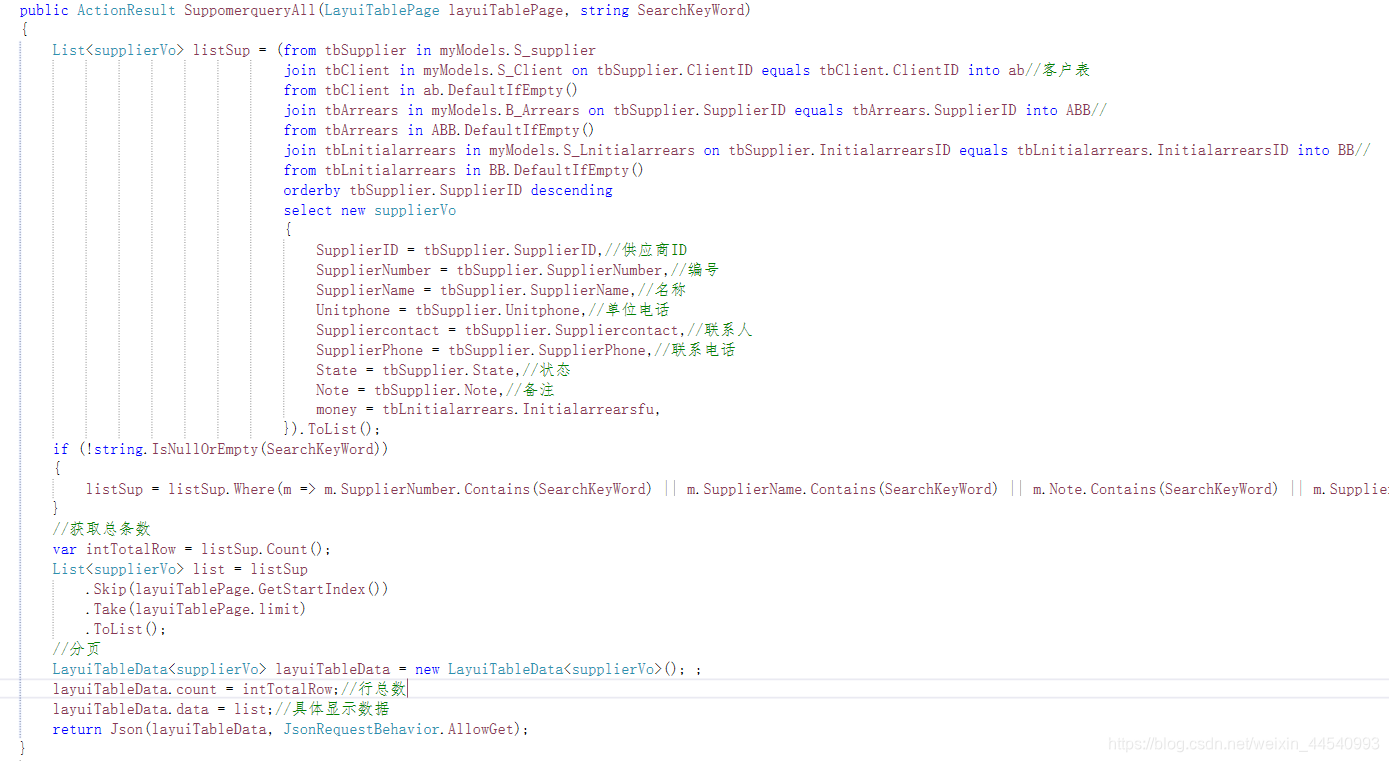Click 'new LayuiTableData<supplierVo>()' constructor call
This screenshot has width=1389, height=762.
coord(550,669)
